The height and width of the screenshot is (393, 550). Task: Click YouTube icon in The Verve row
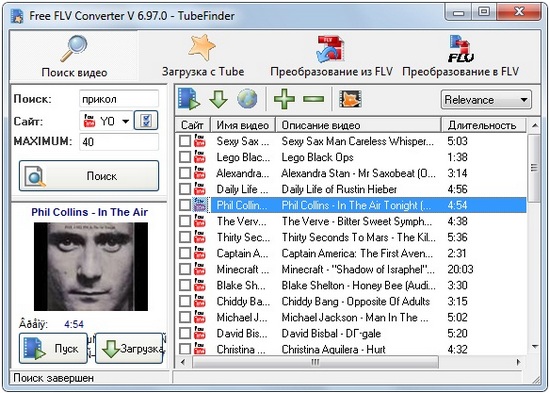200,221
